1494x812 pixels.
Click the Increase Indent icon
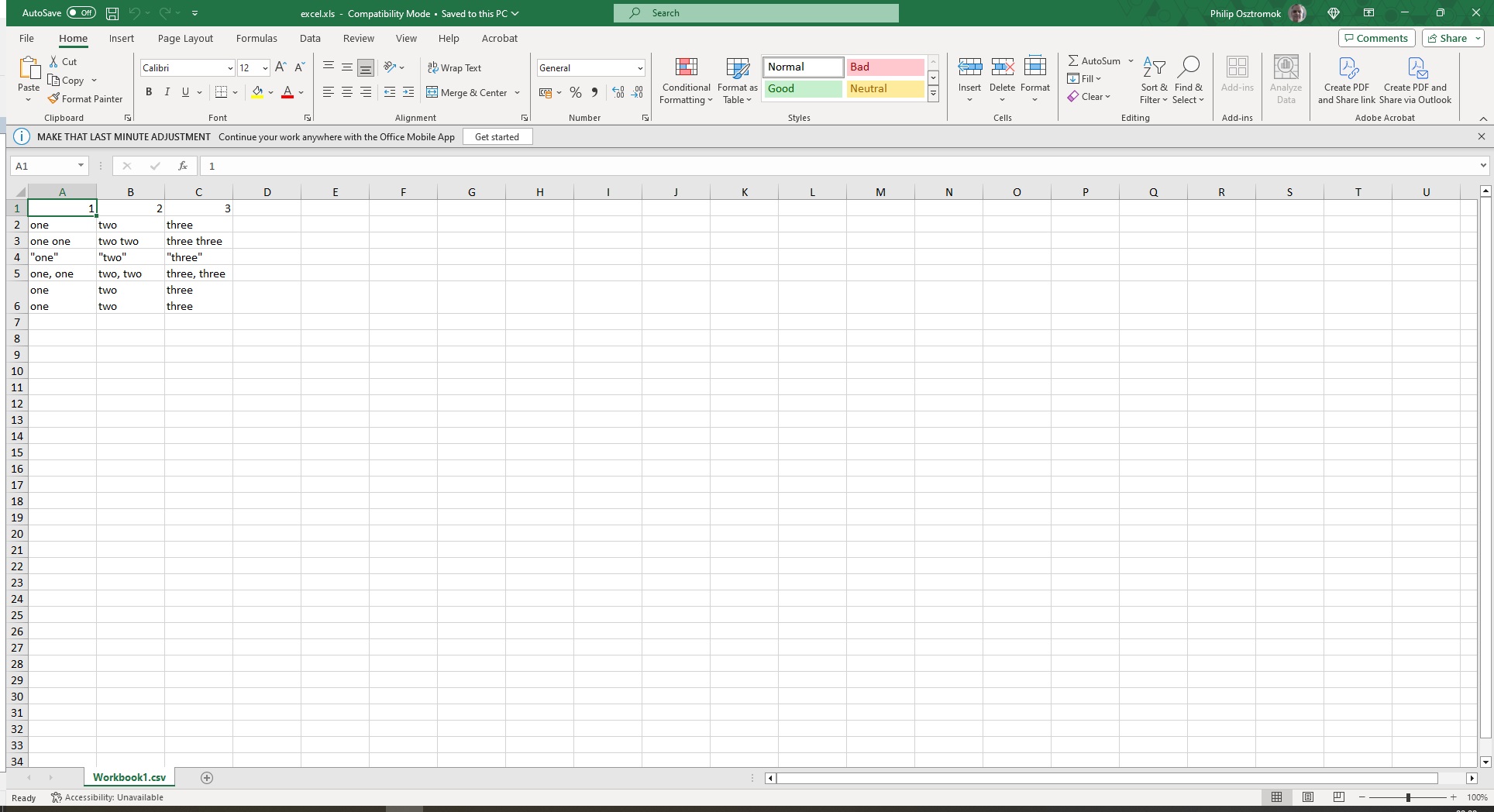click(408, 92)
